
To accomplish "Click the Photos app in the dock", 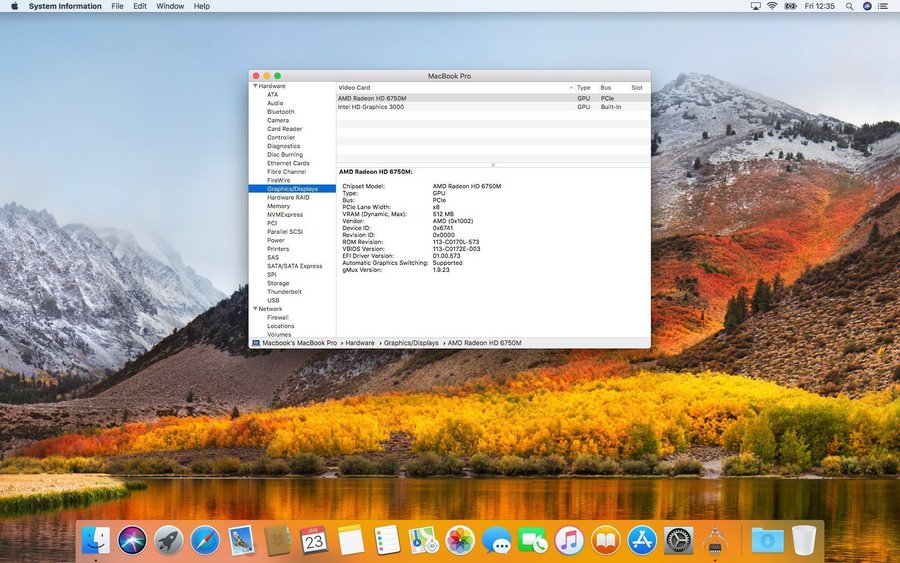I will [460, 541].
